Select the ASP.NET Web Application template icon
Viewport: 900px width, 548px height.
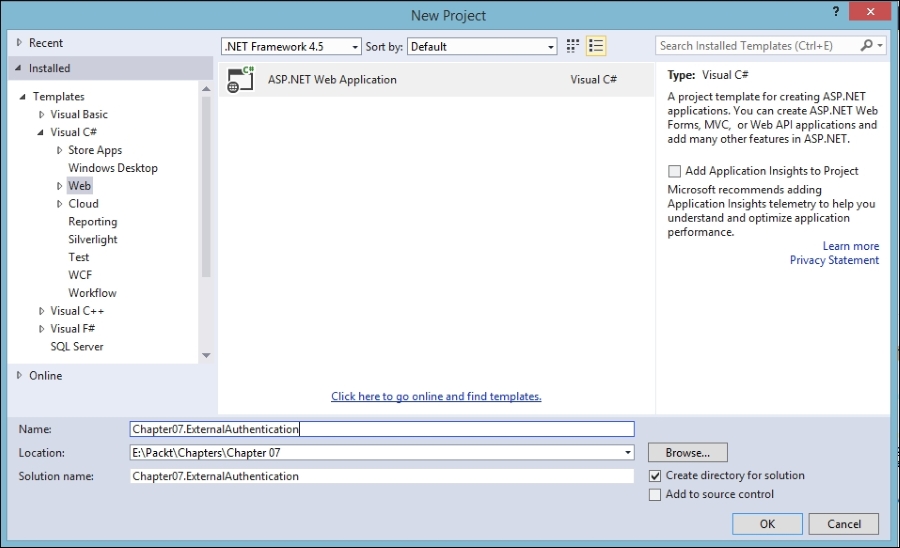click(240, 80)
